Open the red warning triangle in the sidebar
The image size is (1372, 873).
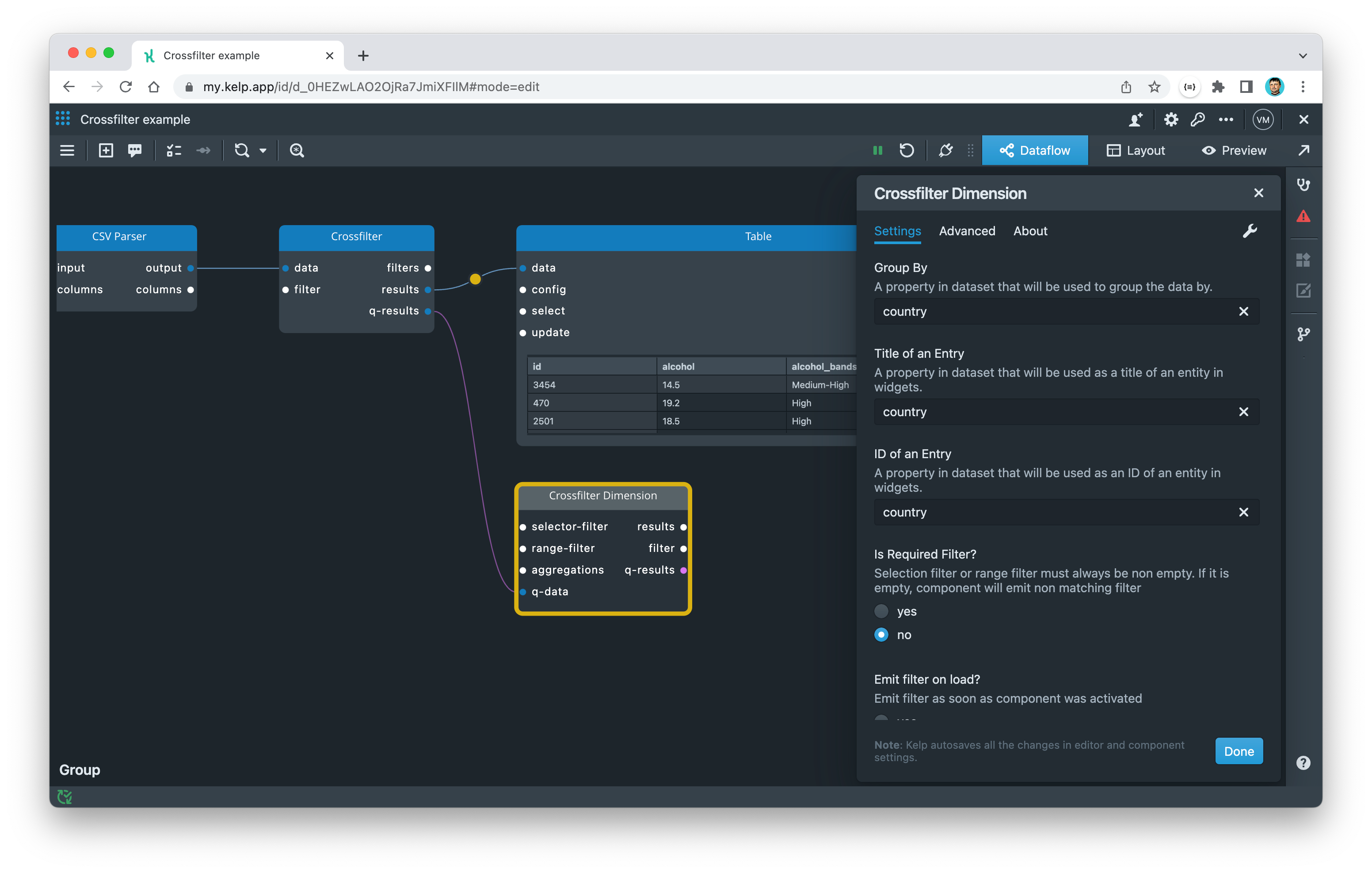tap(1303, 217)
